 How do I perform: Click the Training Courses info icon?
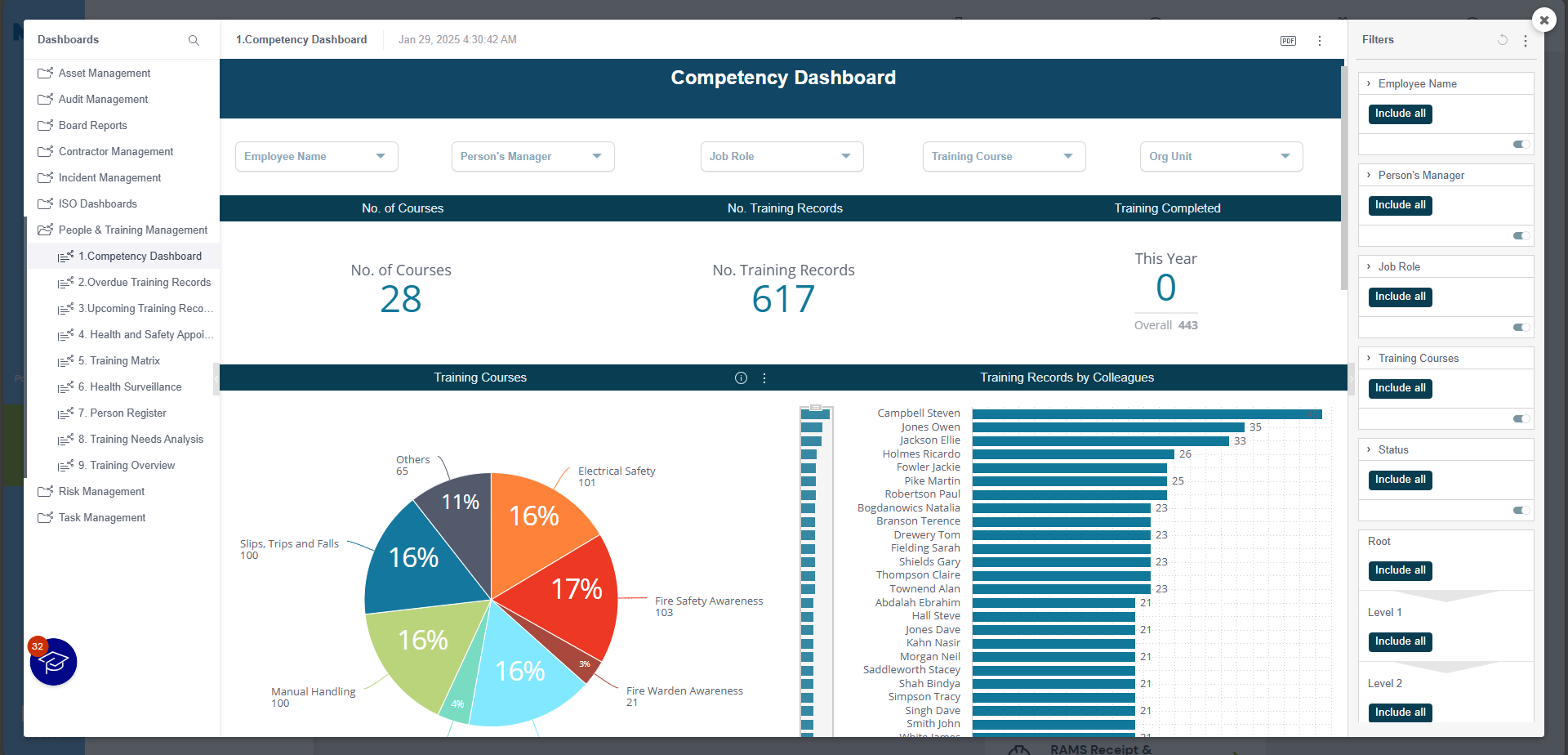[741, 378]
